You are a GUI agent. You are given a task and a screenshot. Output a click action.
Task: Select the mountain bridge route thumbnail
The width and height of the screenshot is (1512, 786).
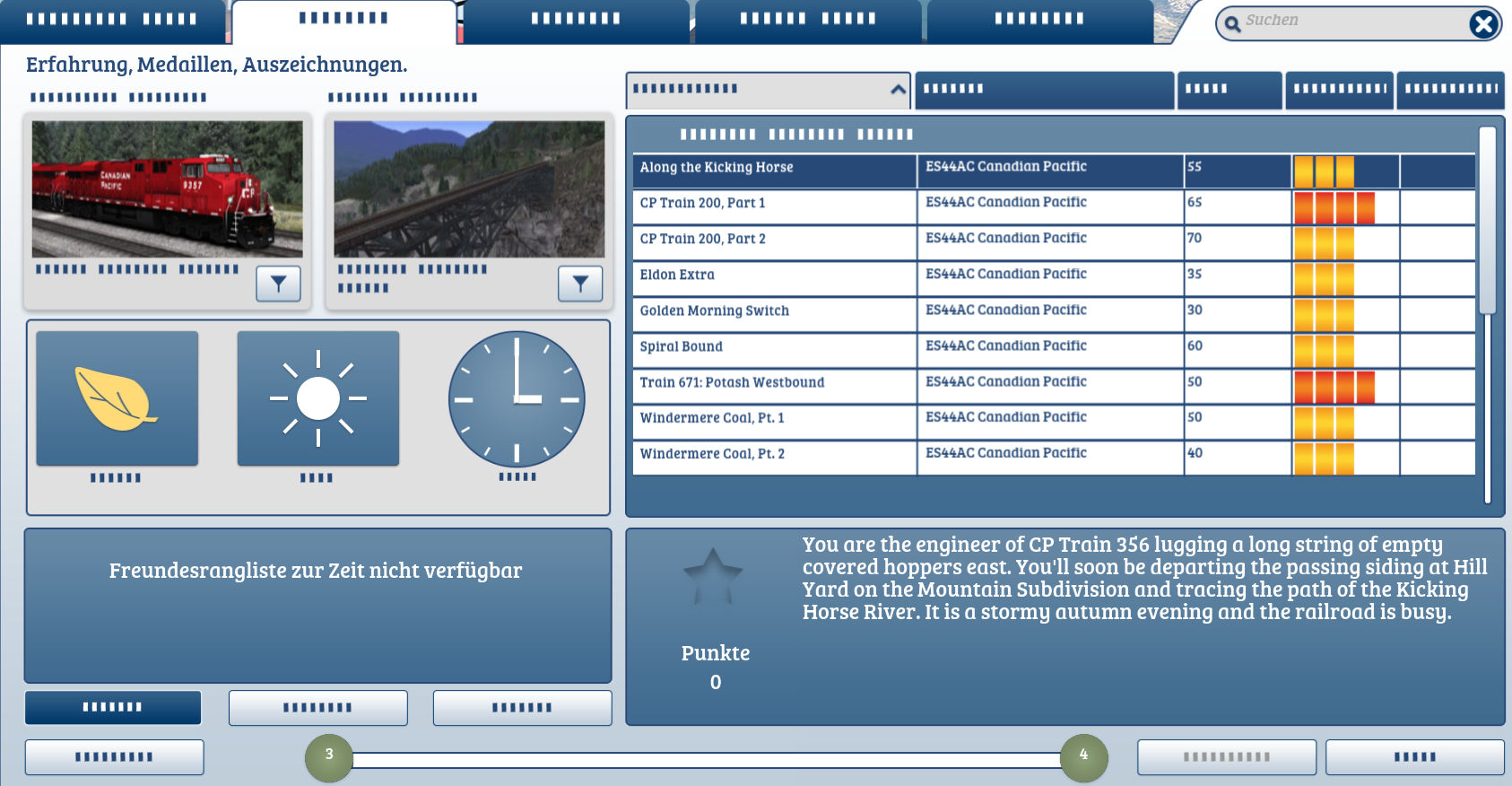click(469, 189)
